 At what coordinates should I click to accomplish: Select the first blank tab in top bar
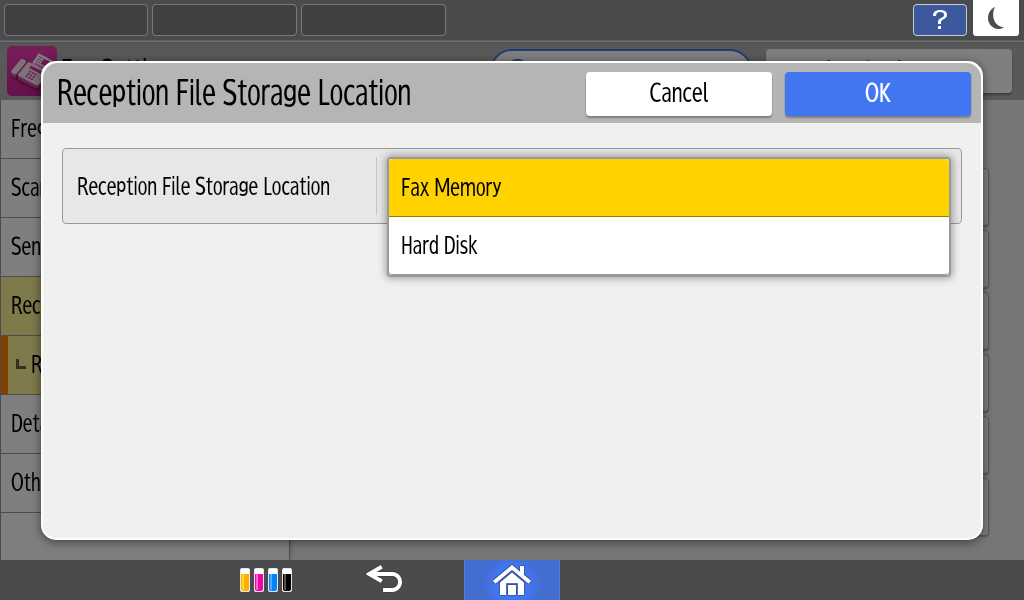[76, 20]
